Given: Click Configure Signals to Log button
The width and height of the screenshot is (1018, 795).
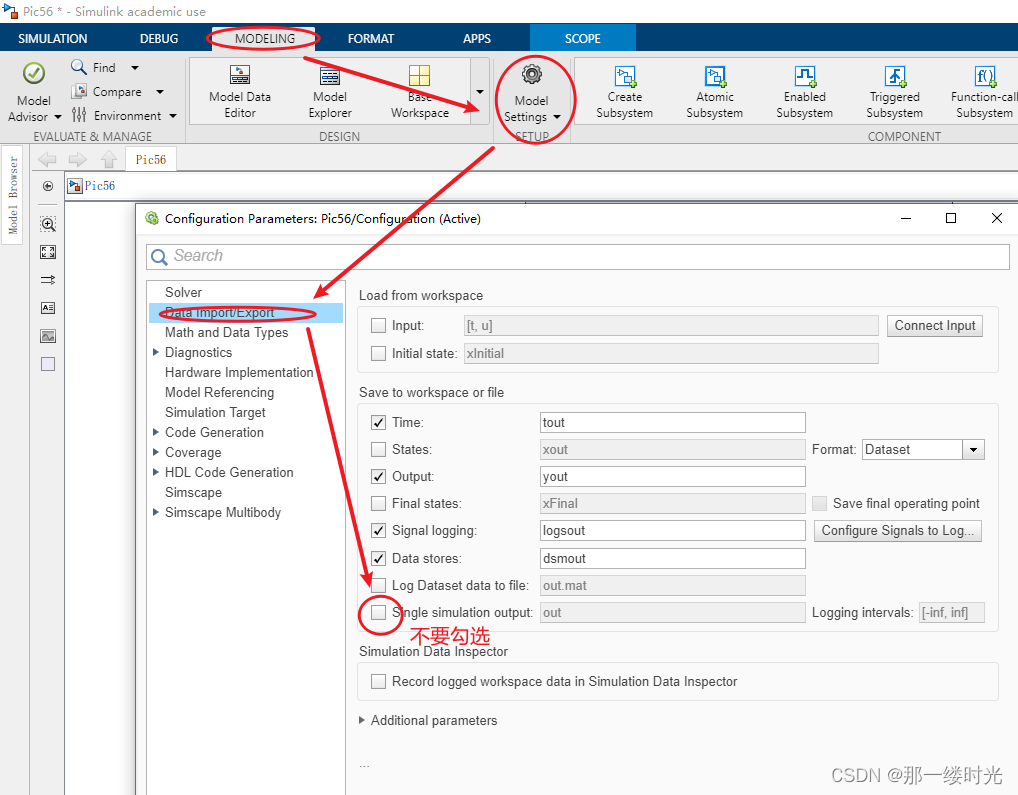Looking at the screenshot, I should click(898, 531).
